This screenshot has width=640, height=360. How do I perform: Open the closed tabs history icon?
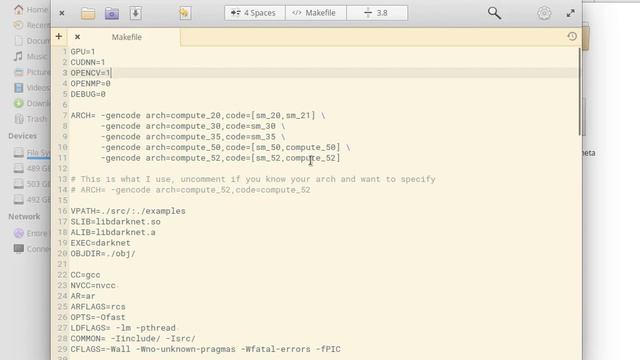[x=572, y=36]
